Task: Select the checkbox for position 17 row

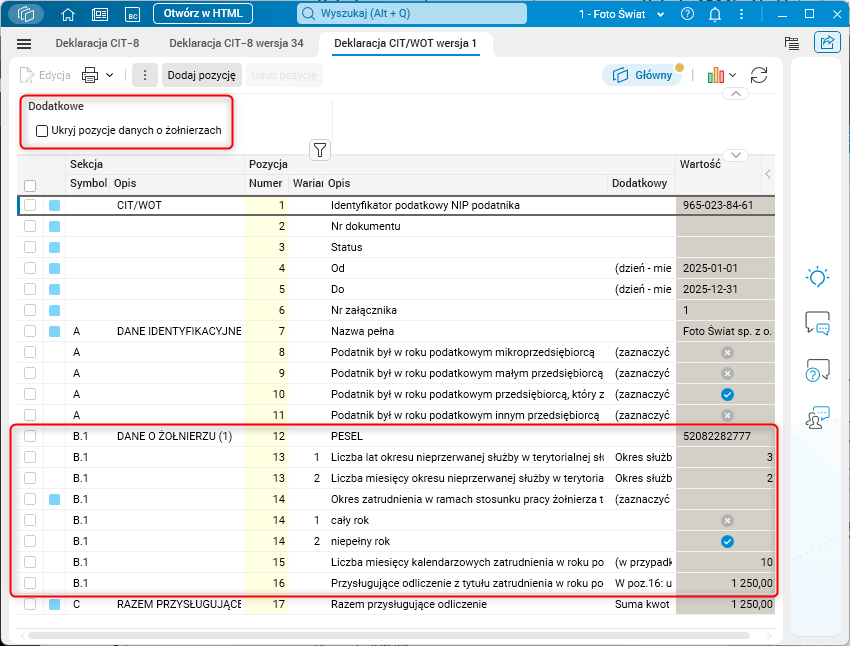Action: (x=30, y=604)
